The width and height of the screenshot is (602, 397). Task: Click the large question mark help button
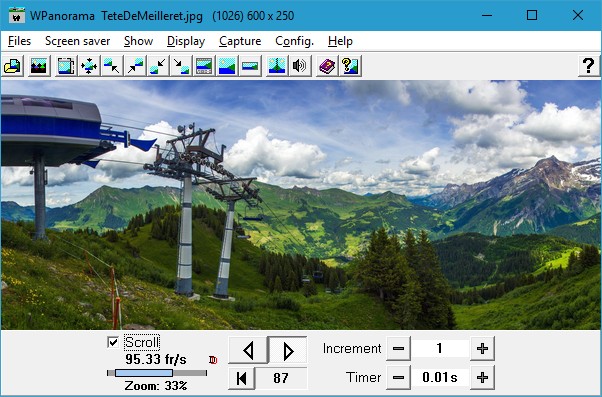pos(589,66)
